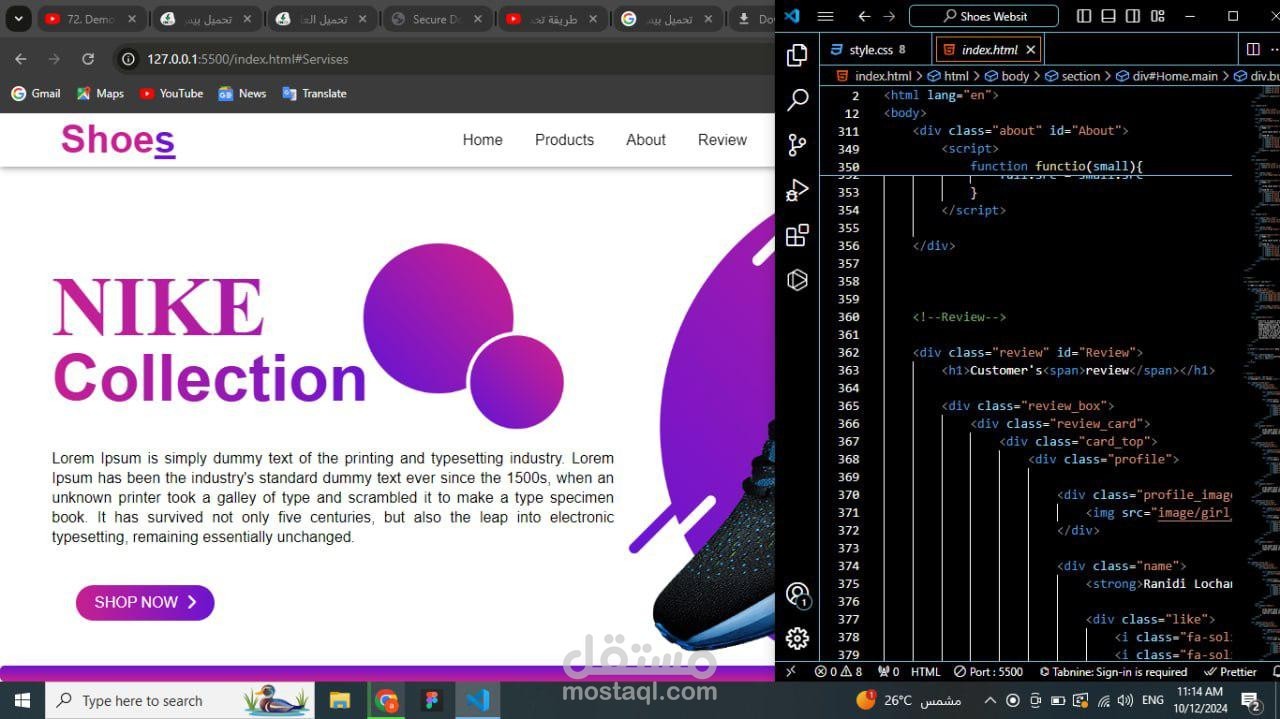Open the html breadcrumb dropdown
Image resolution: width=1280 pixels, height=719 pixels.
click(948, 76)
